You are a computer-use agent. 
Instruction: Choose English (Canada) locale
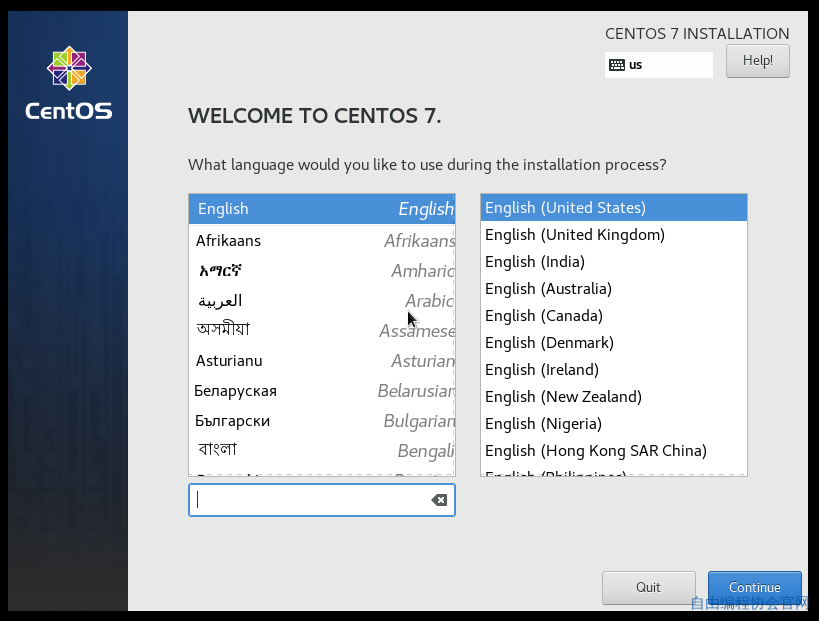click(614, 316)
